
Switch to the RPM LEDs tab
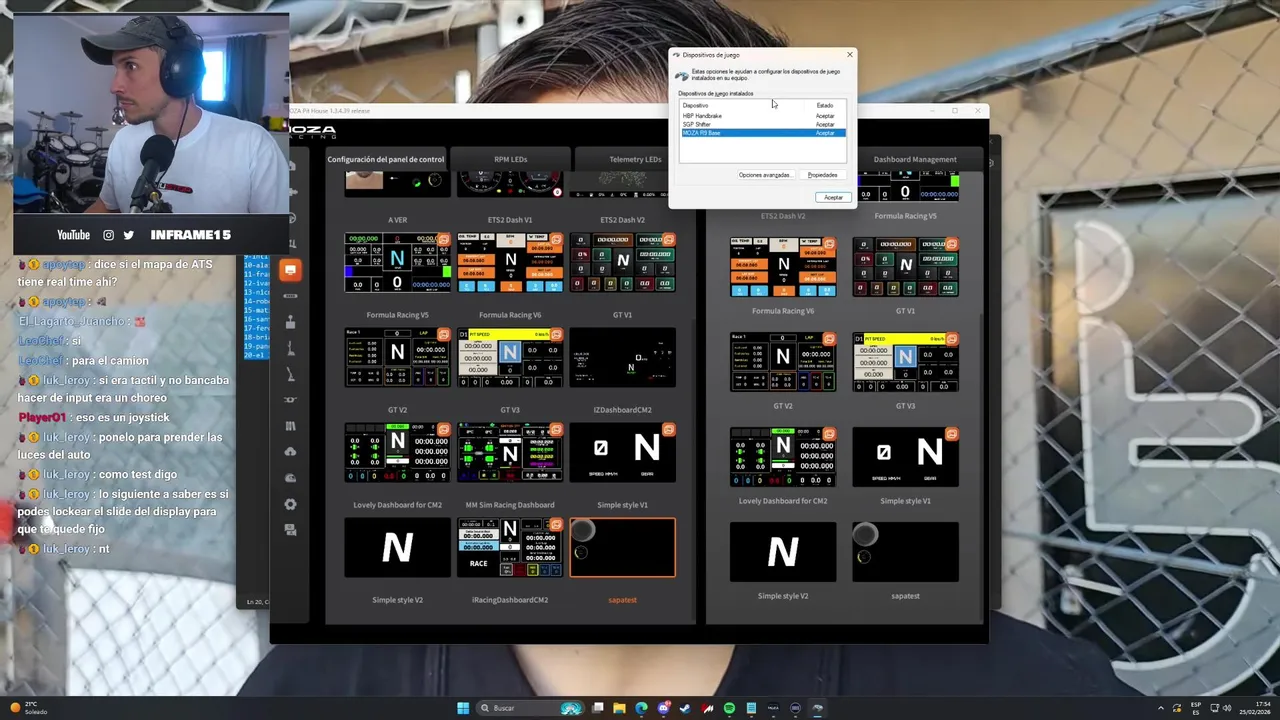coord(510,159)
